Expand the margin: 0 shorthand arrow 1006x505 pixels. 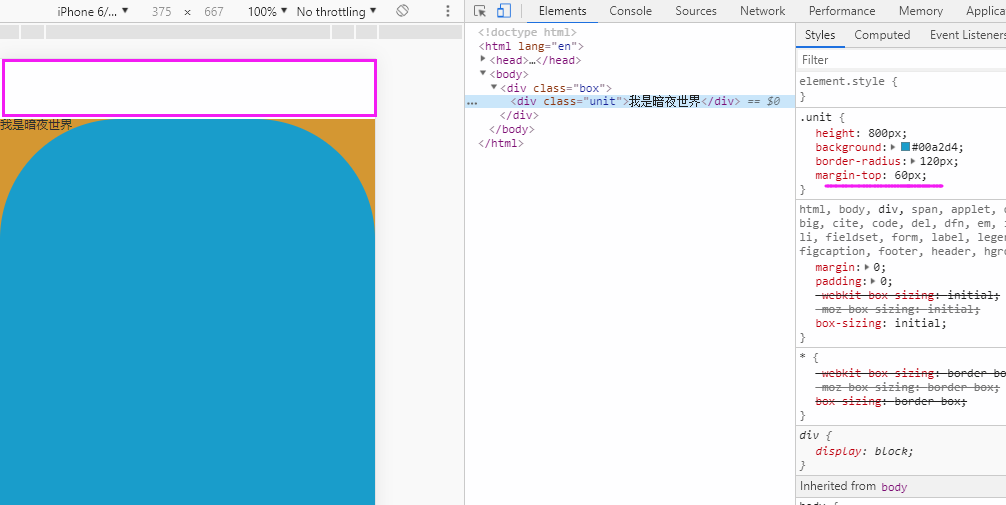pos(867,267)
